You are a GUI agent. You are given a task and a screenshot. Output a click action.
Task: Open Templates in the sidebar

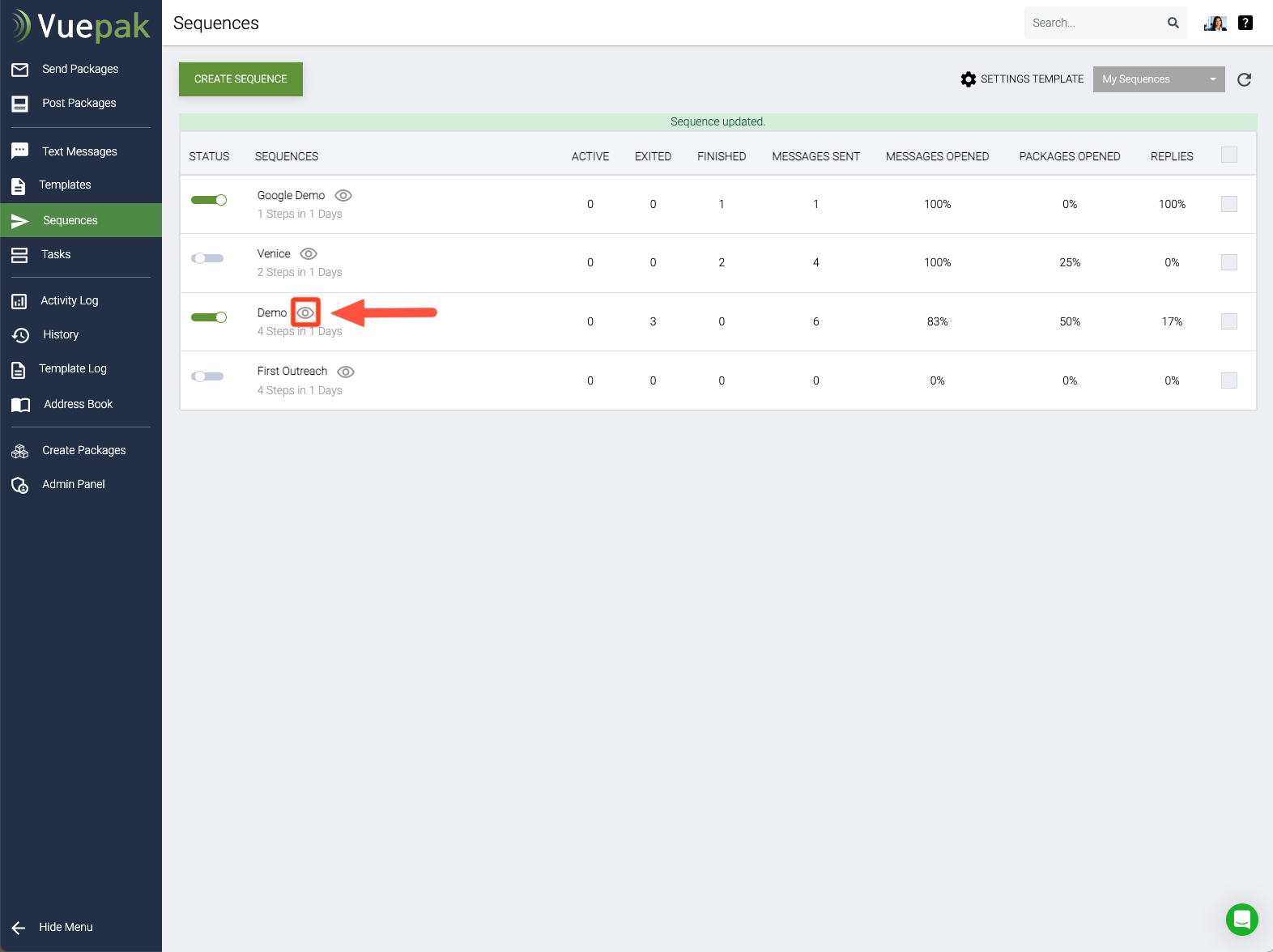[65, 185]
